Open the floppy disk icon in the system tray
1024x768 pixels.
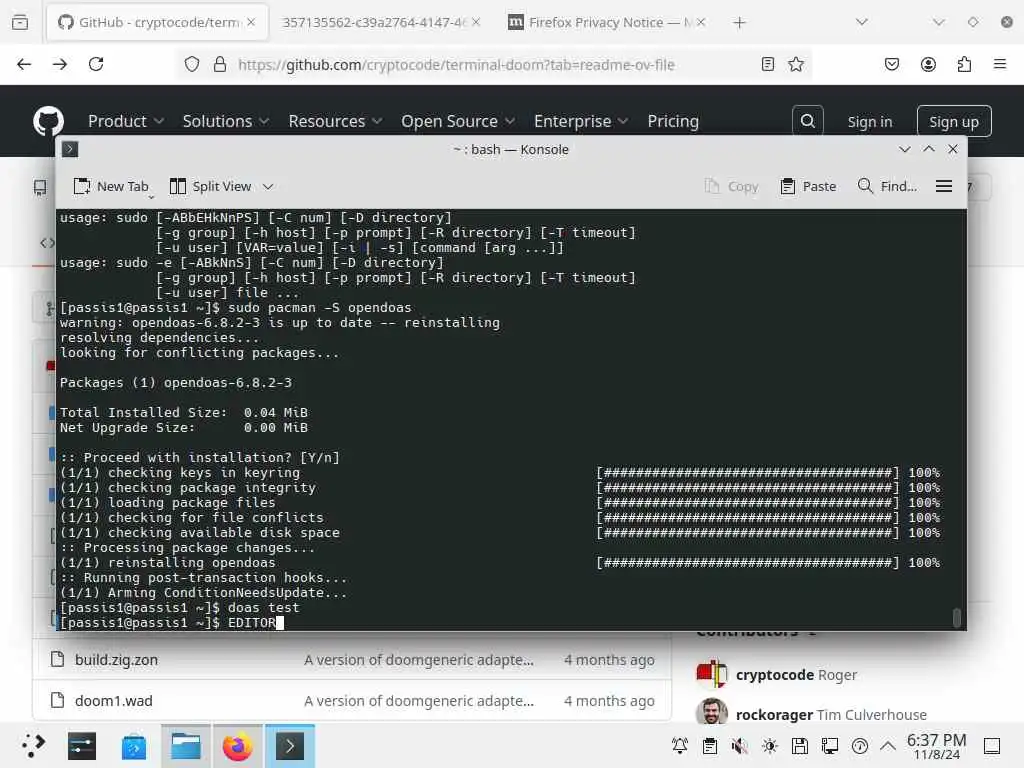point(800,746)
